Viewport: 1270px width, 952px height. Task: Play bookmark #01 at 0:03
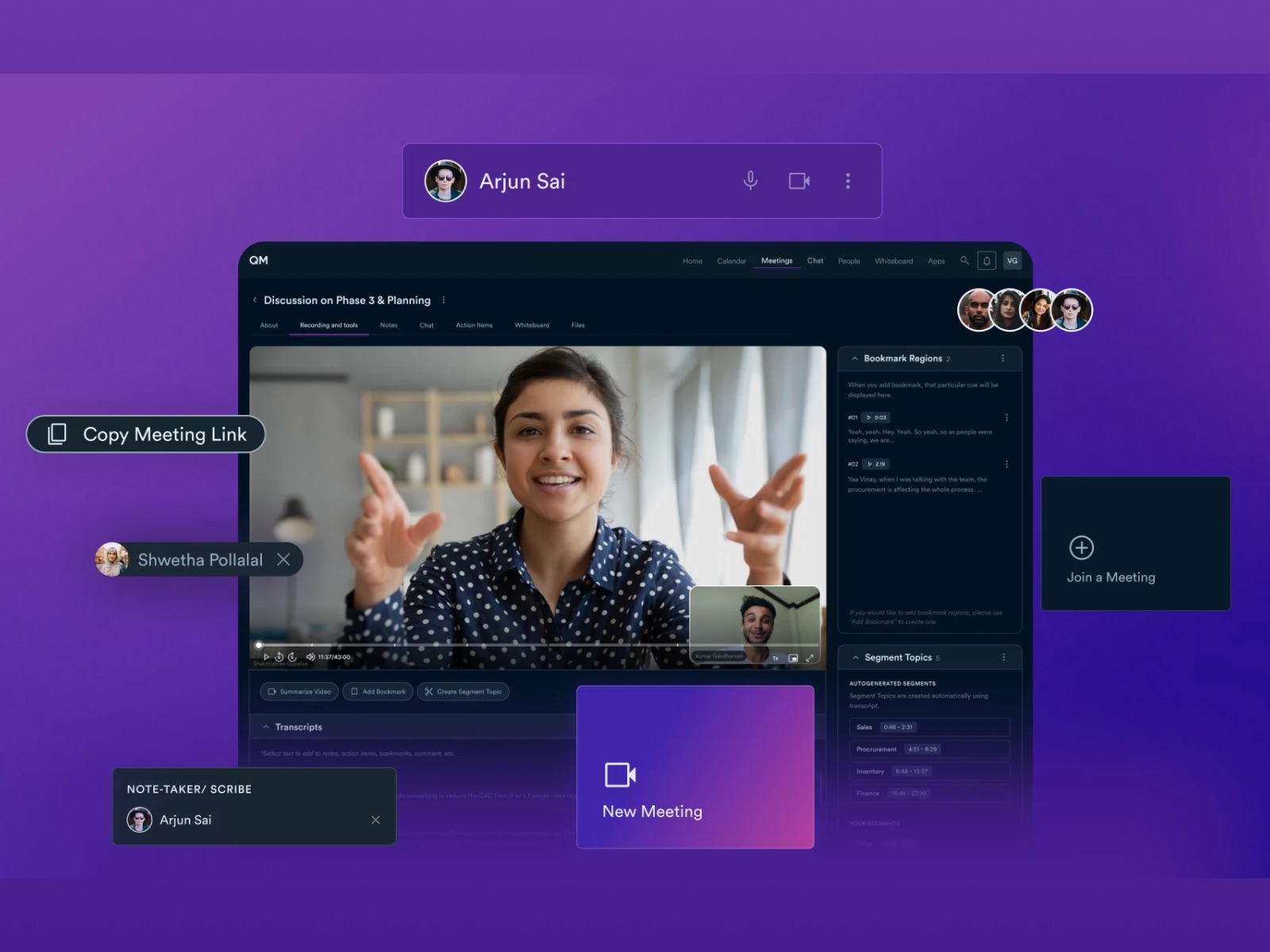coord(877,417)
